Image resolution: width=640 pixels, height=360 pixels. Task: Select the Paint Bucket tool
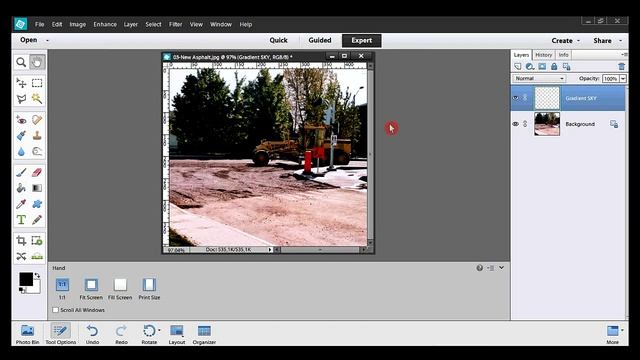coord(21,188)
